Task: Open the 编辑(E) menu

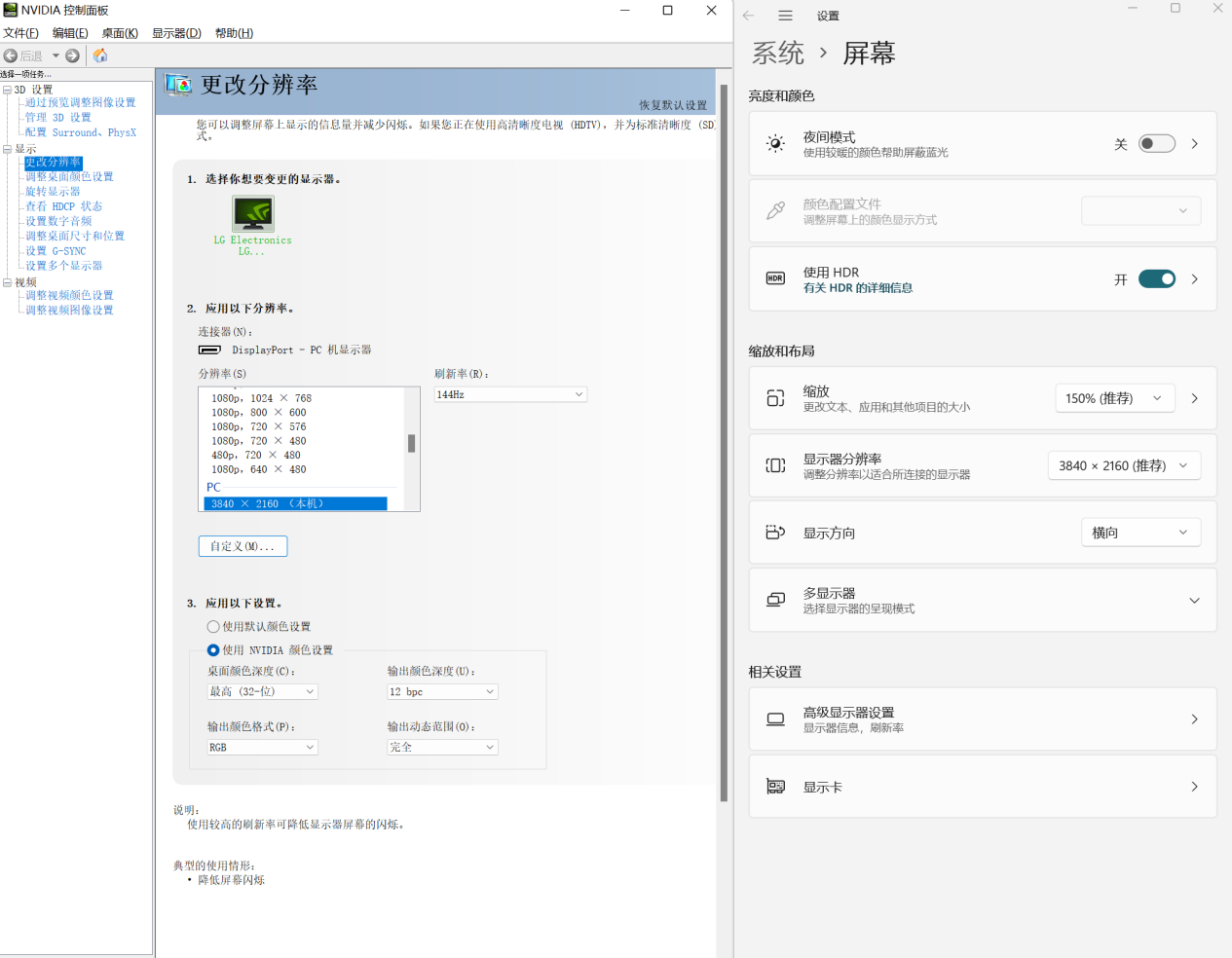Action: coord(70,33)
